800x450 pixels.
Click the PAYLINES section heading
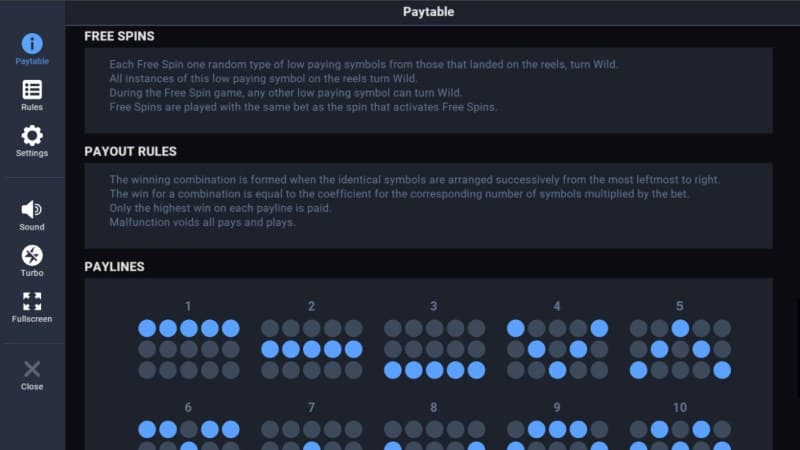pos(114,267)
